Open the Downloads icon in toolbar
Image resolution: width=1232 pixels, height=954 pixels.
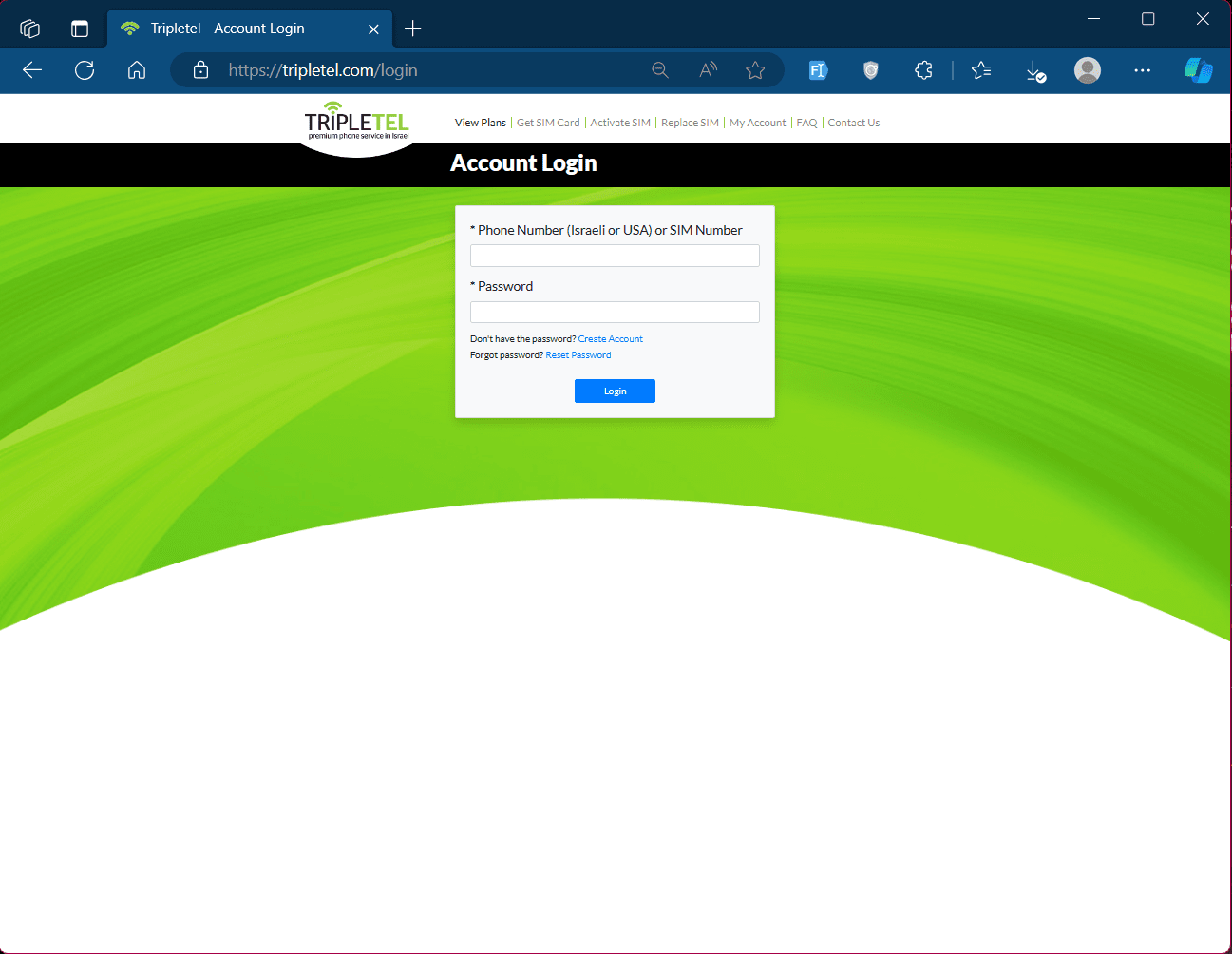tap(1035, 70)
